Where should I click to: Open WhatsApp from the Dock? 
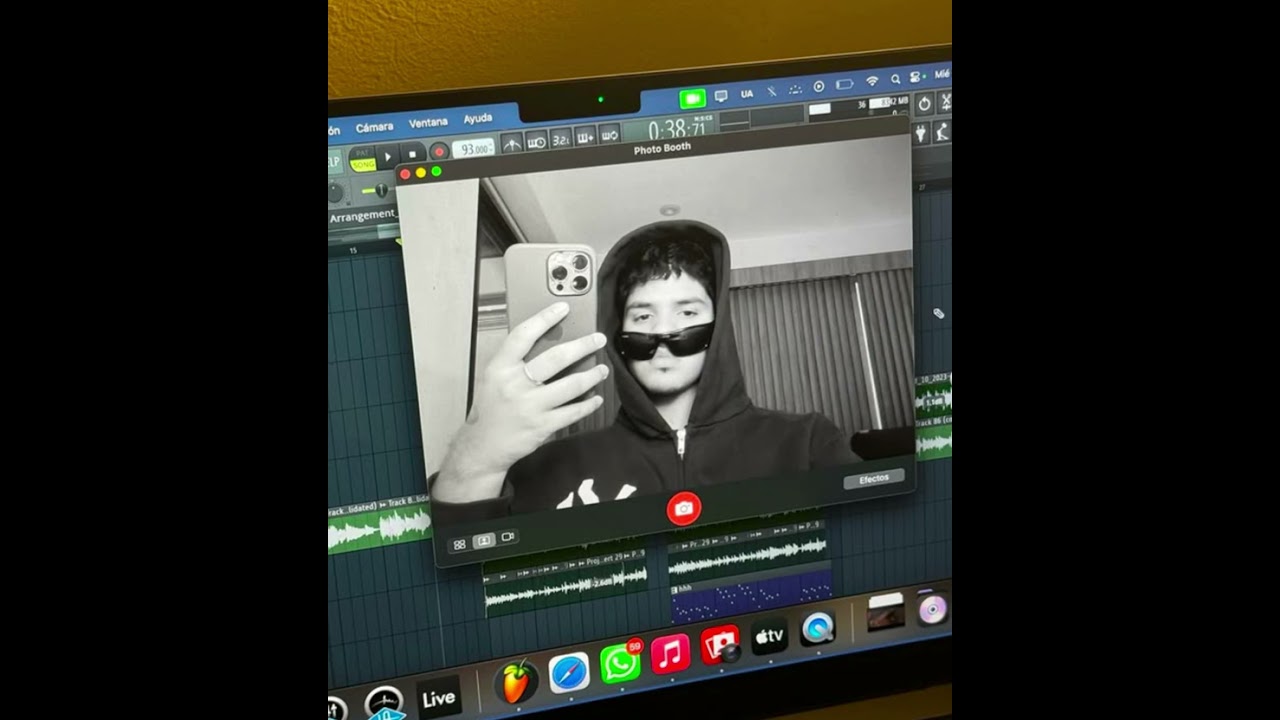tap(621, 663)
